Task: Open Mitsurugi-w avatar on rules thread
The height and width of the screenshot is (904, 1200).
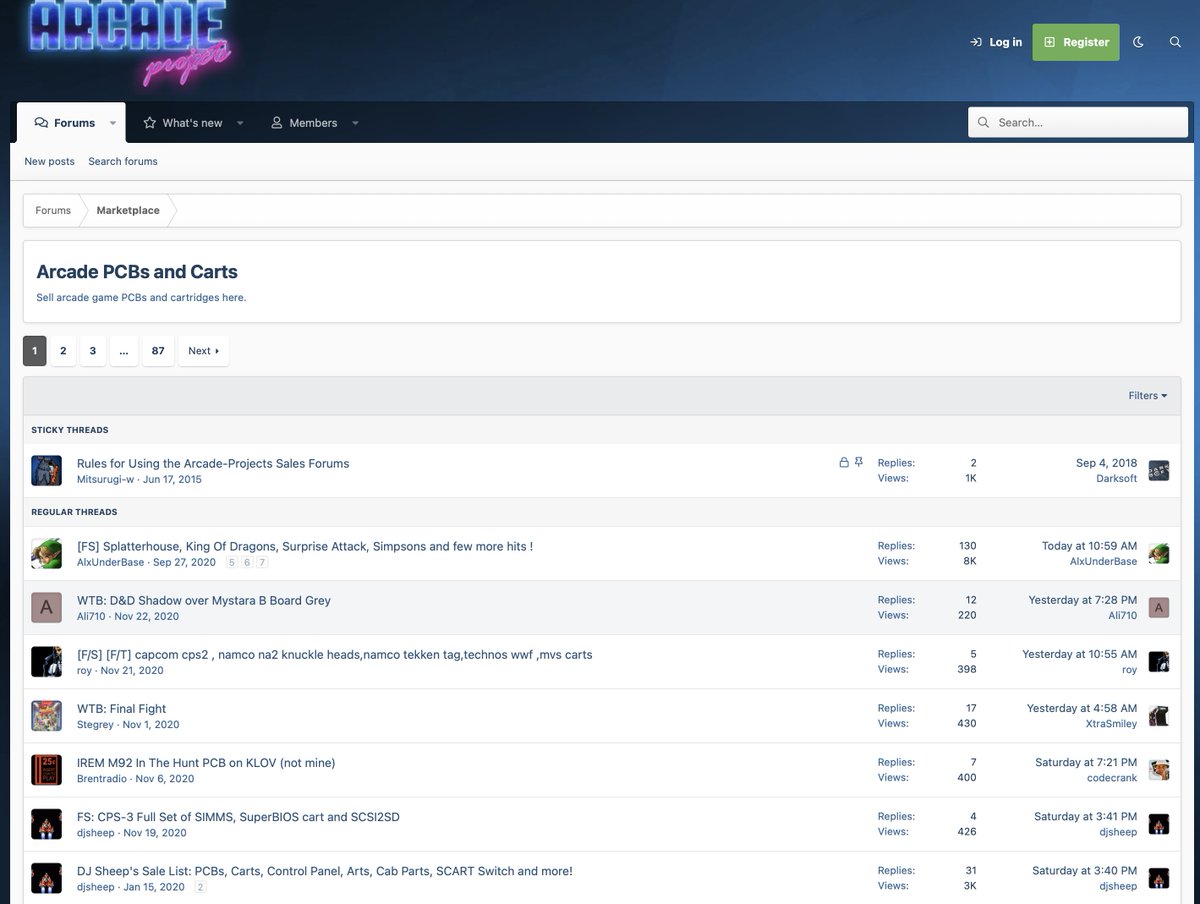Action: (x=46, y=471)
